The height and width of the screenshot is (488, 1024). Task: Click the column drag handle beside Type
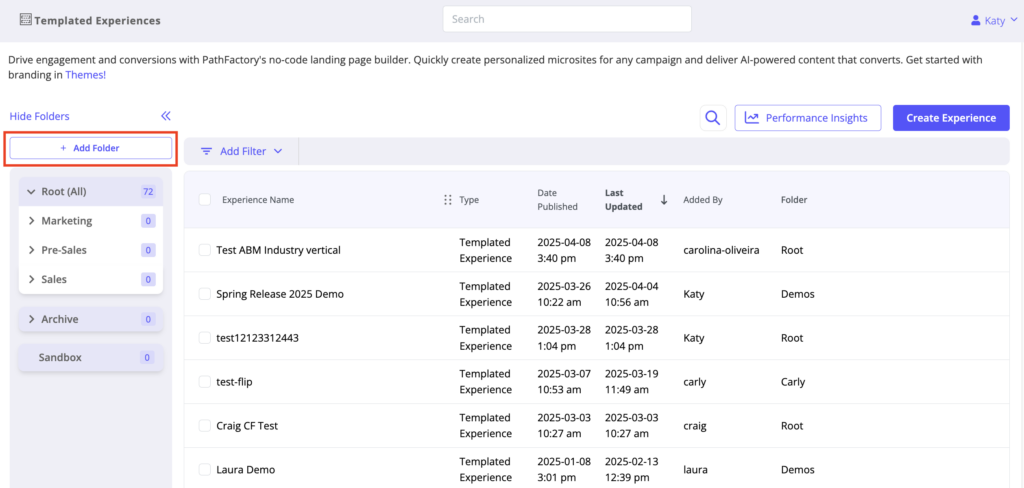448,200
